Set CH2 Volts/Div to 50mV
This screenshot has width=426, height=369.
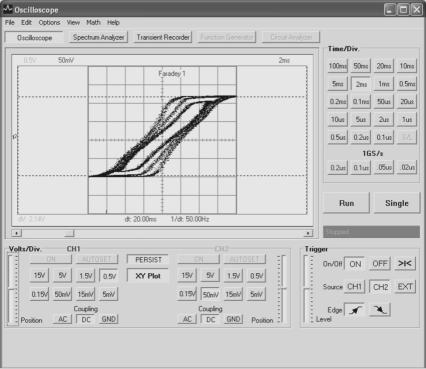[x=210, y=294]
